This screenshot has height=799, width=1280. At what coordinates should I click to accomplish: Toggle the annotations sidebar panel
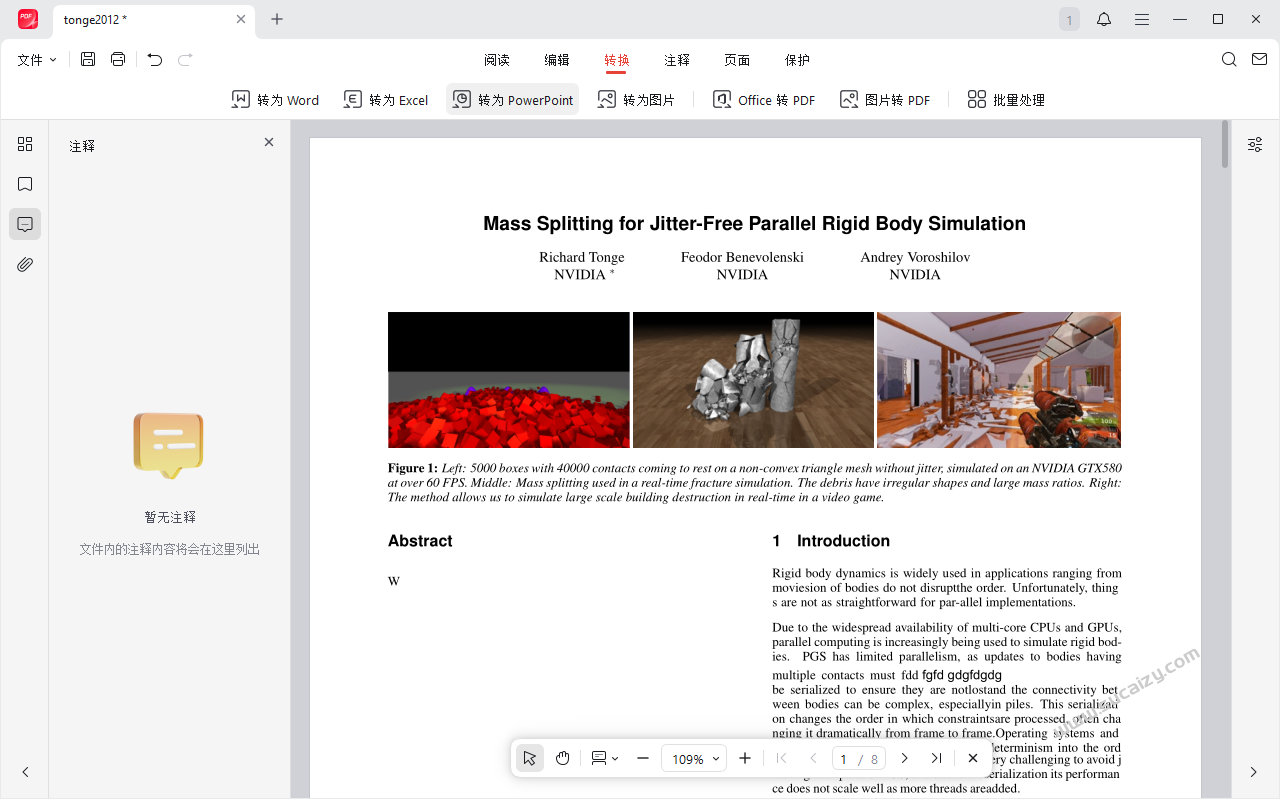(25, 224)
